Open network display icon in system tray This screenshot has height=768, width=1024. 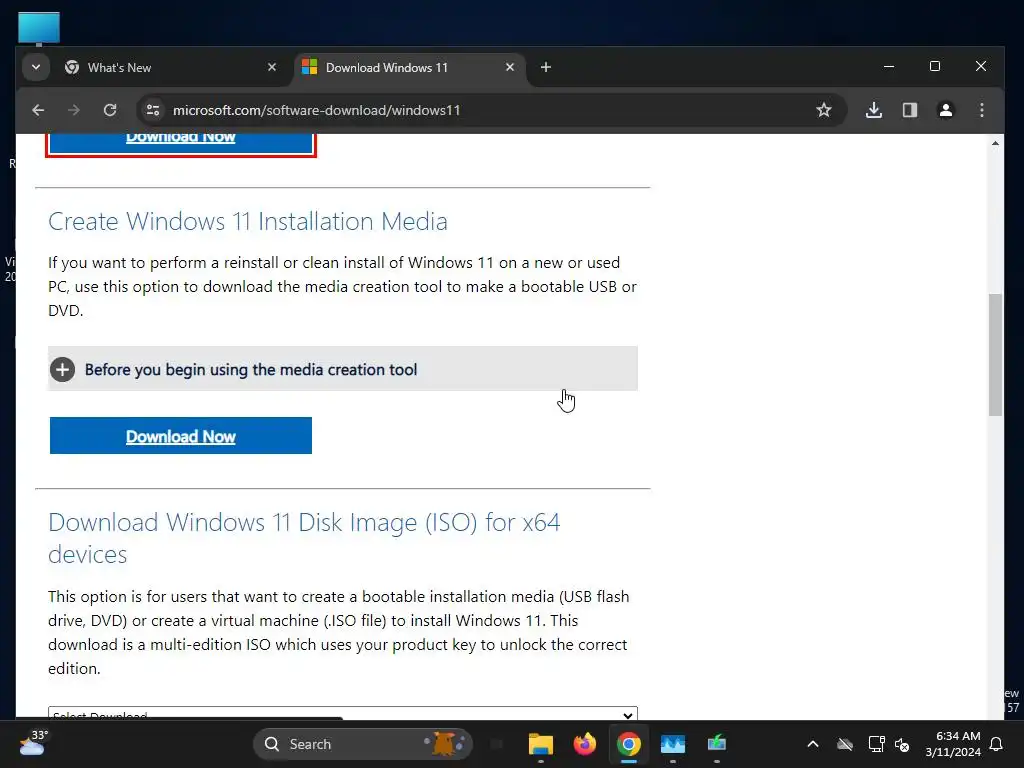[x=876, y=744]
